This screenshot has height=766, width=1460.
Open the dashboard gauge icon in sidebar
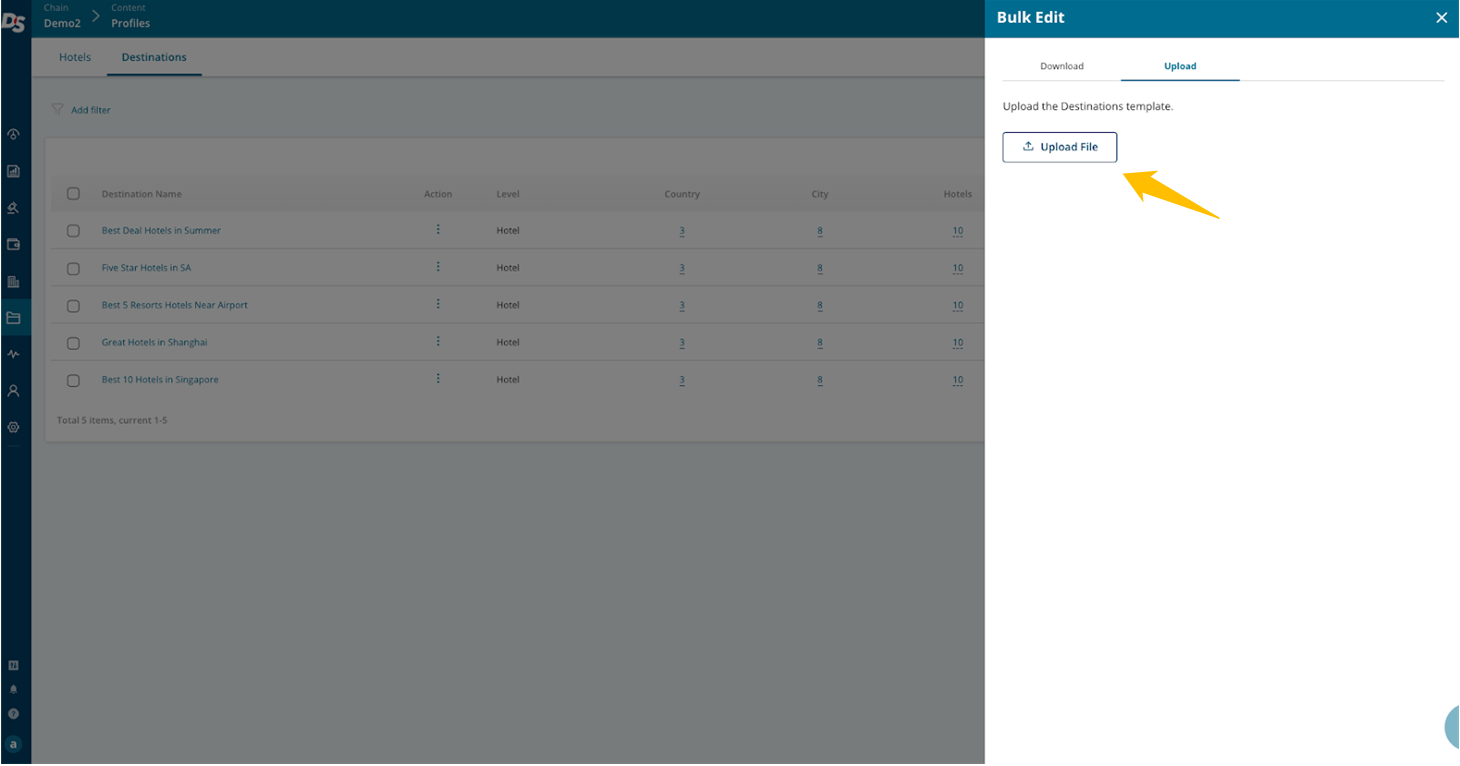tap(13, 134)
